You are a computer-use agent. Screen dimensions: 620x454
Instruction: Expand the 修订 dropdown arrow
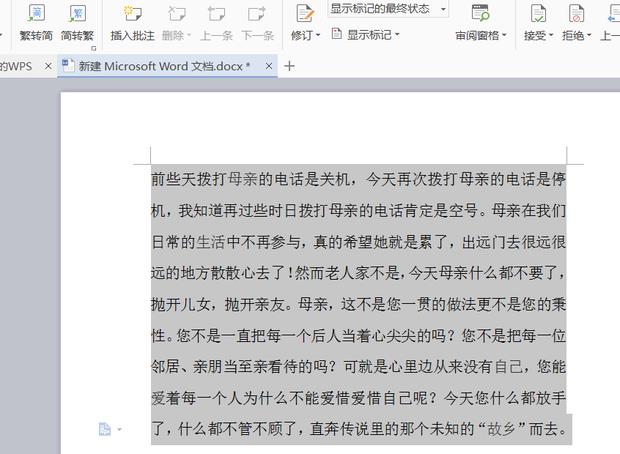(x=318, y=36)
